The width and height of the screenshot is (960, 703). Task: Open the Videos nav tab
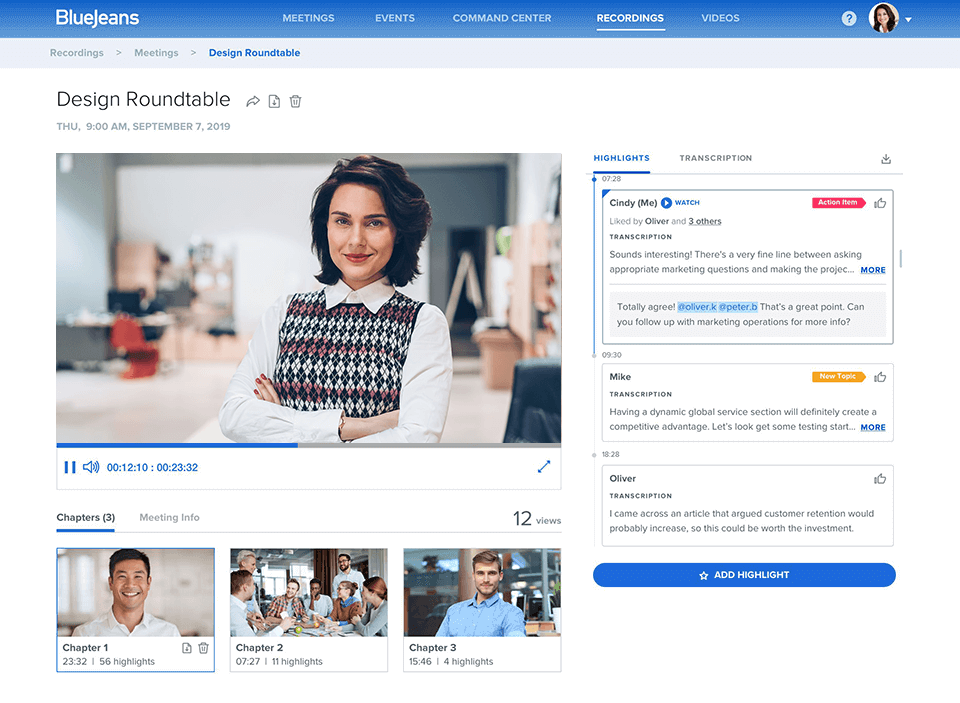[720, 18]
